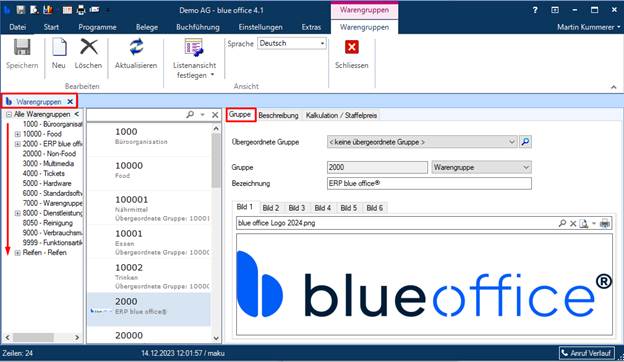Collapse the ribbon with the chevron
This screenshot has height=362, width=624.
click(x=613, y=87)
